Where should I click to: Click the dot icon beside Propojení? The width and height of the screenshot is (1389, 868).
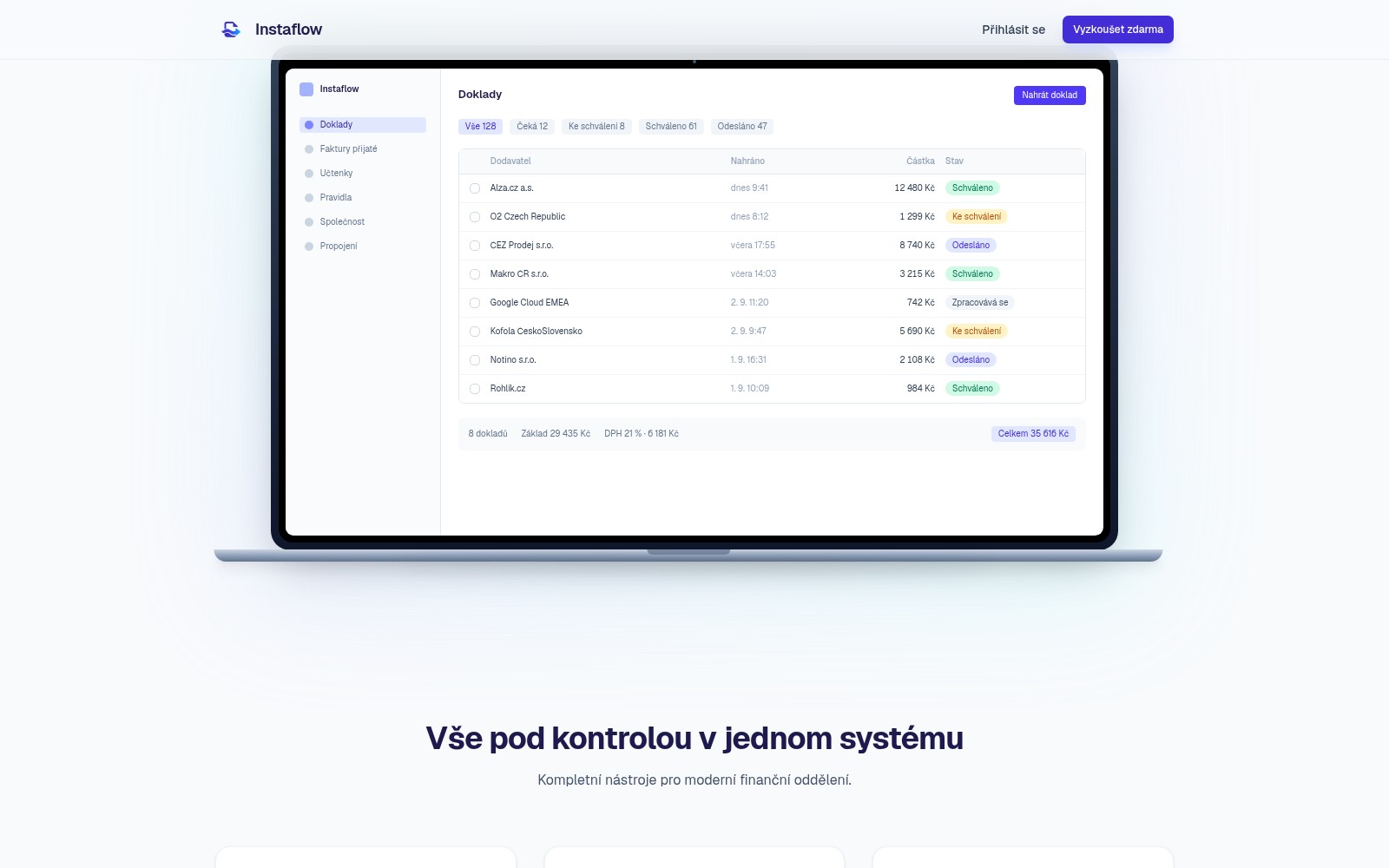point(309,247)
